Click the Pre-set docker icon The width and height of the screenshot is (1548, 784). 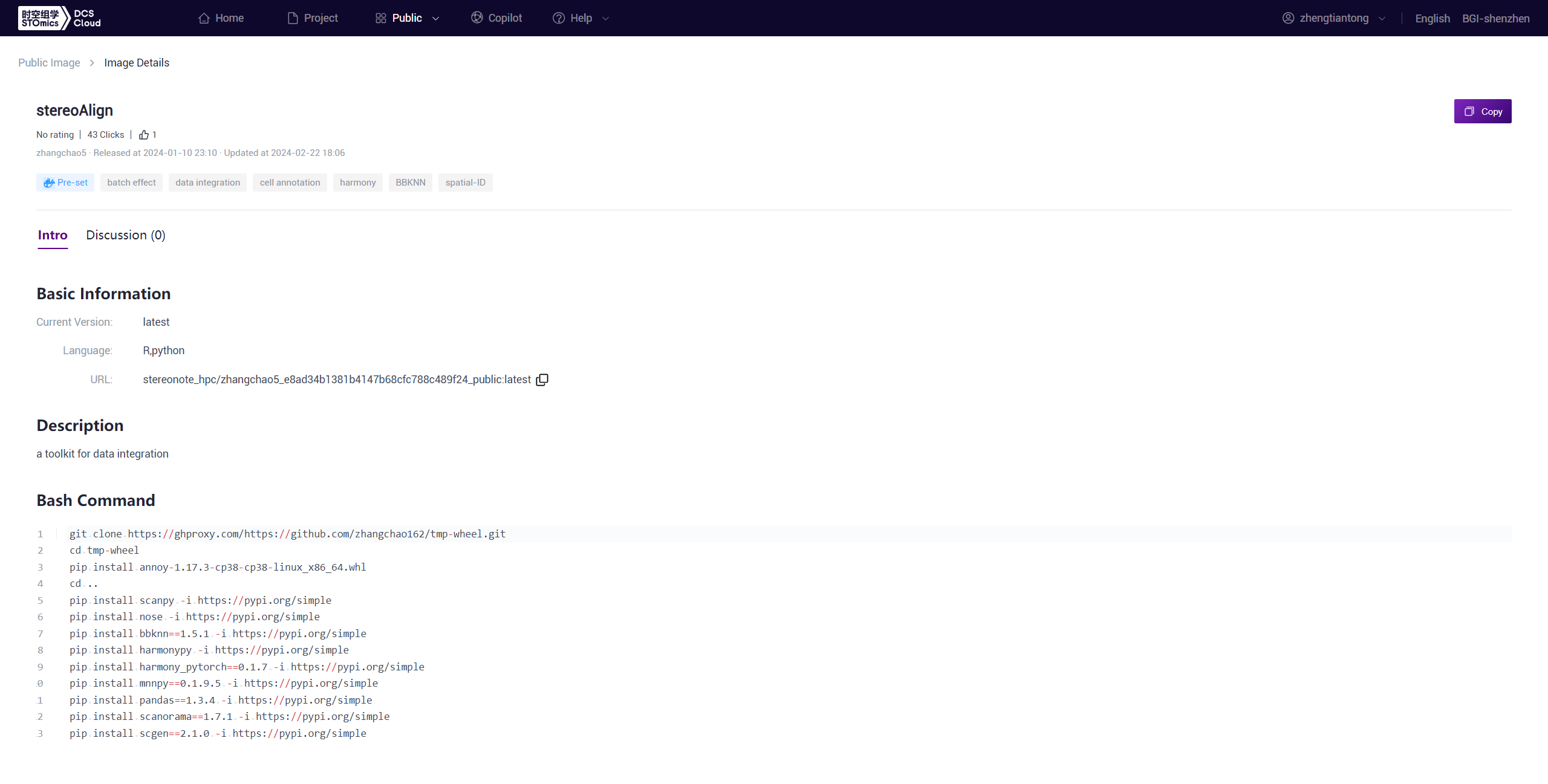(49, 183)
